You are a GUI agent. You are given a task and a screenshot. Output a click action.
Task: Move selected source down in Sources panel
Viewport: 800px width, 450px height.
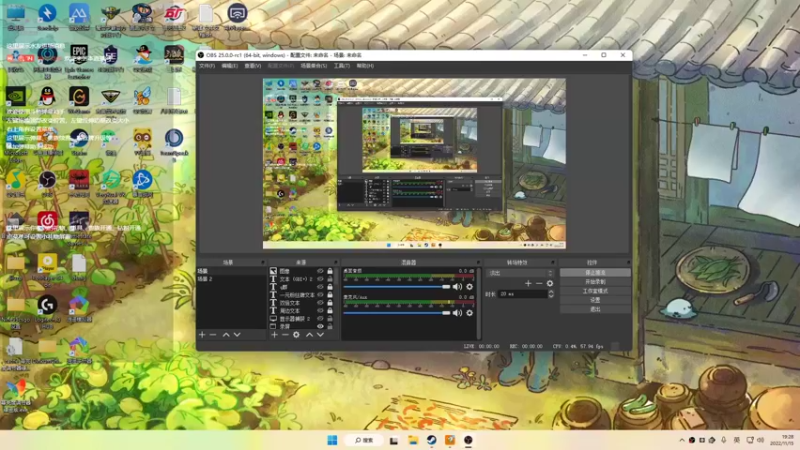click(x=320, y=335)
